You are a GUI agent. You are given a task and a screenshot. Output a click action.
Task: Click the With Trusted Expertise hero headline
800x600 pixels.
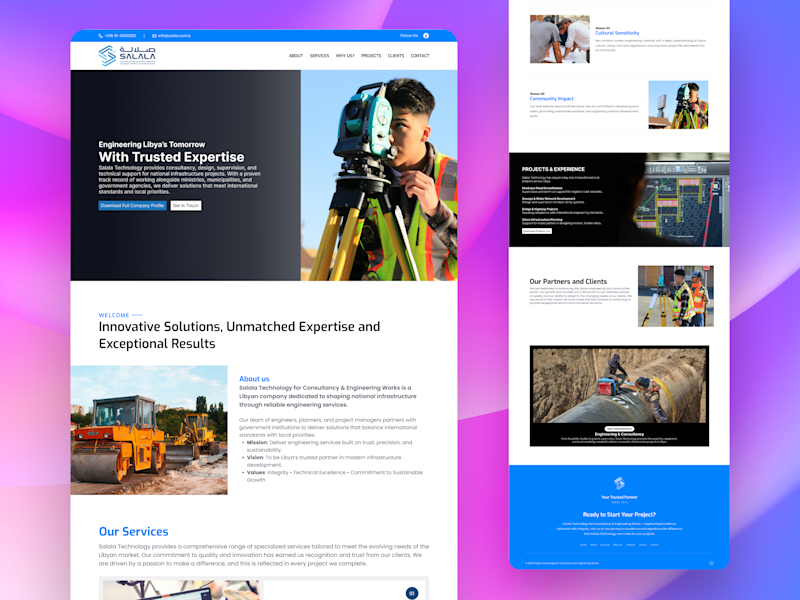(171, 157)
